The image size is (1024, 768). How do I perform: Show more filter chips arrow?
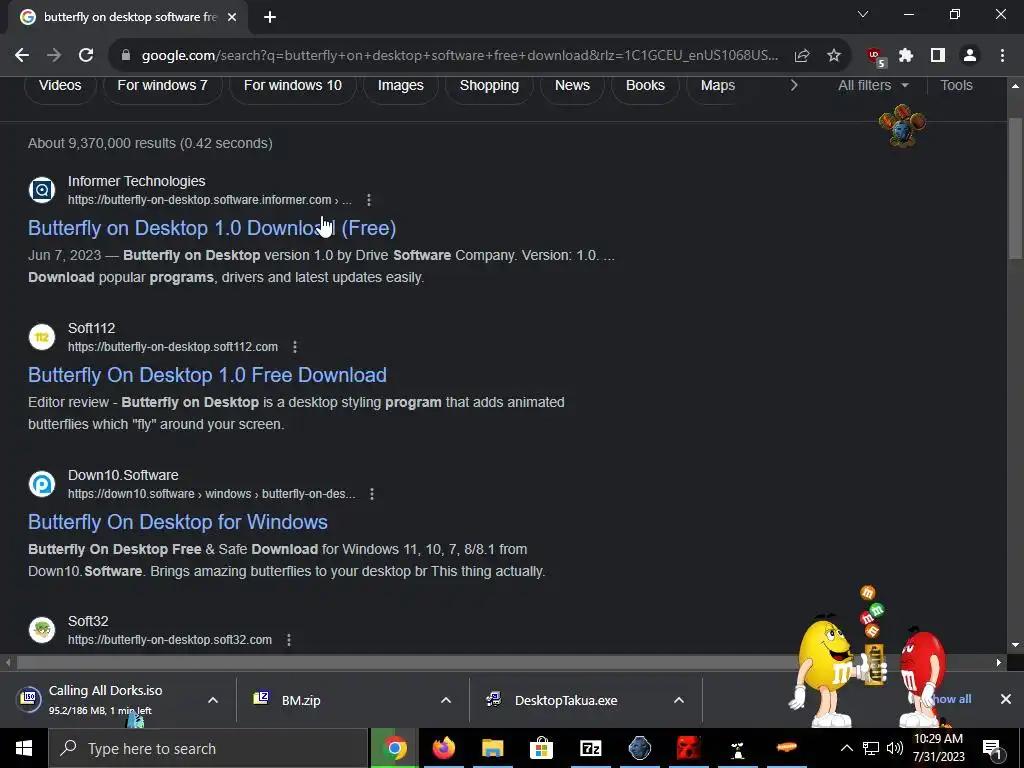click(x=794, y=86)
